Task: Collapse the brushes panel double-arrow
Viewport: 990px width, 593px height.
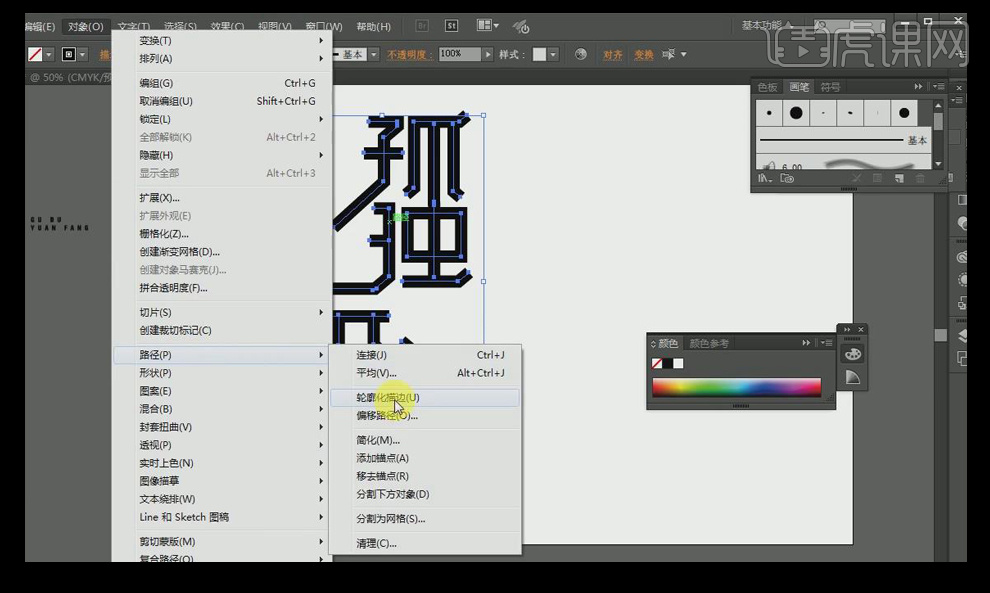Action: [x=918, y=87]
